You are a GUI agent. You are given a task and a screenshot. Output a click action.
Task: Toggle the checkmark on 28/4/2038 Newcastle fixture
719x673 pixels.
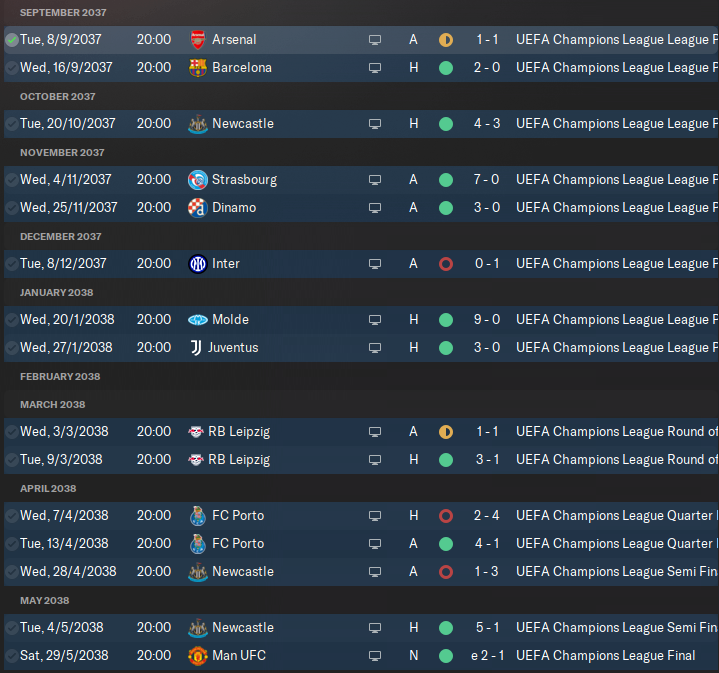pos(11,572)
